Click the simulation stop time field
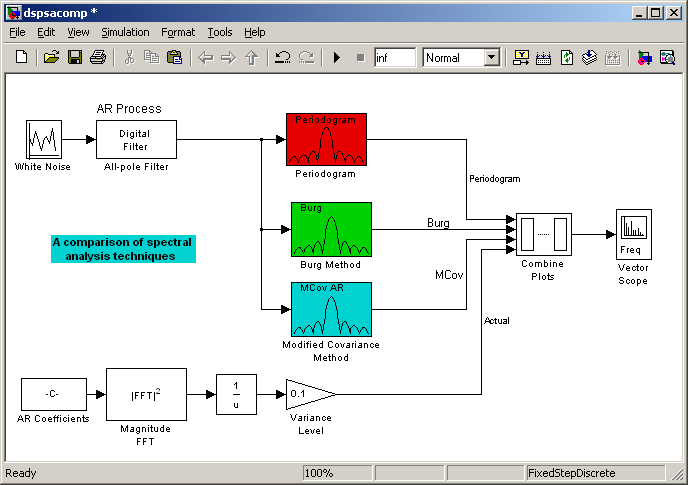The width and height of the screenshot is (688, 485). [x=394, y=58]
